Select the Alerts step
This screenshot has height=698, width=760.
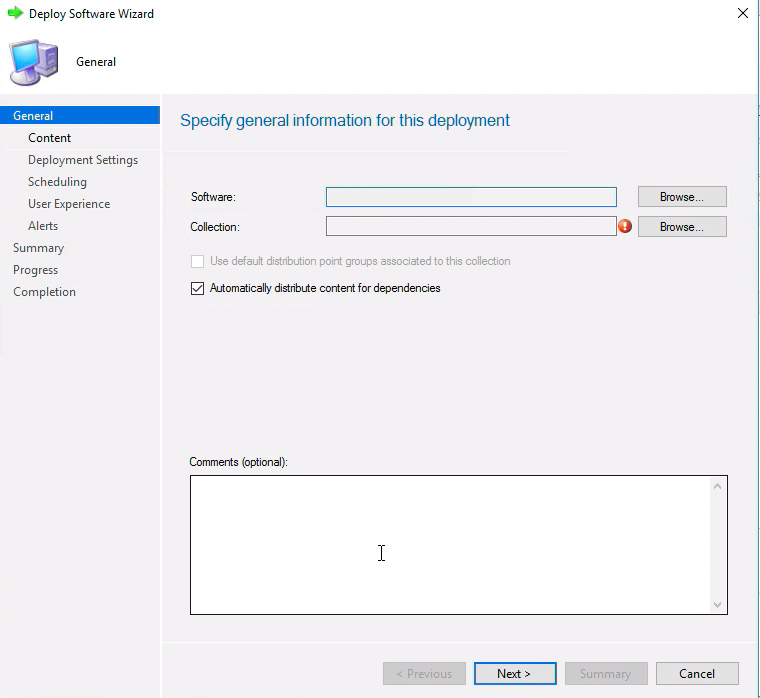click(x=43, y=226)
